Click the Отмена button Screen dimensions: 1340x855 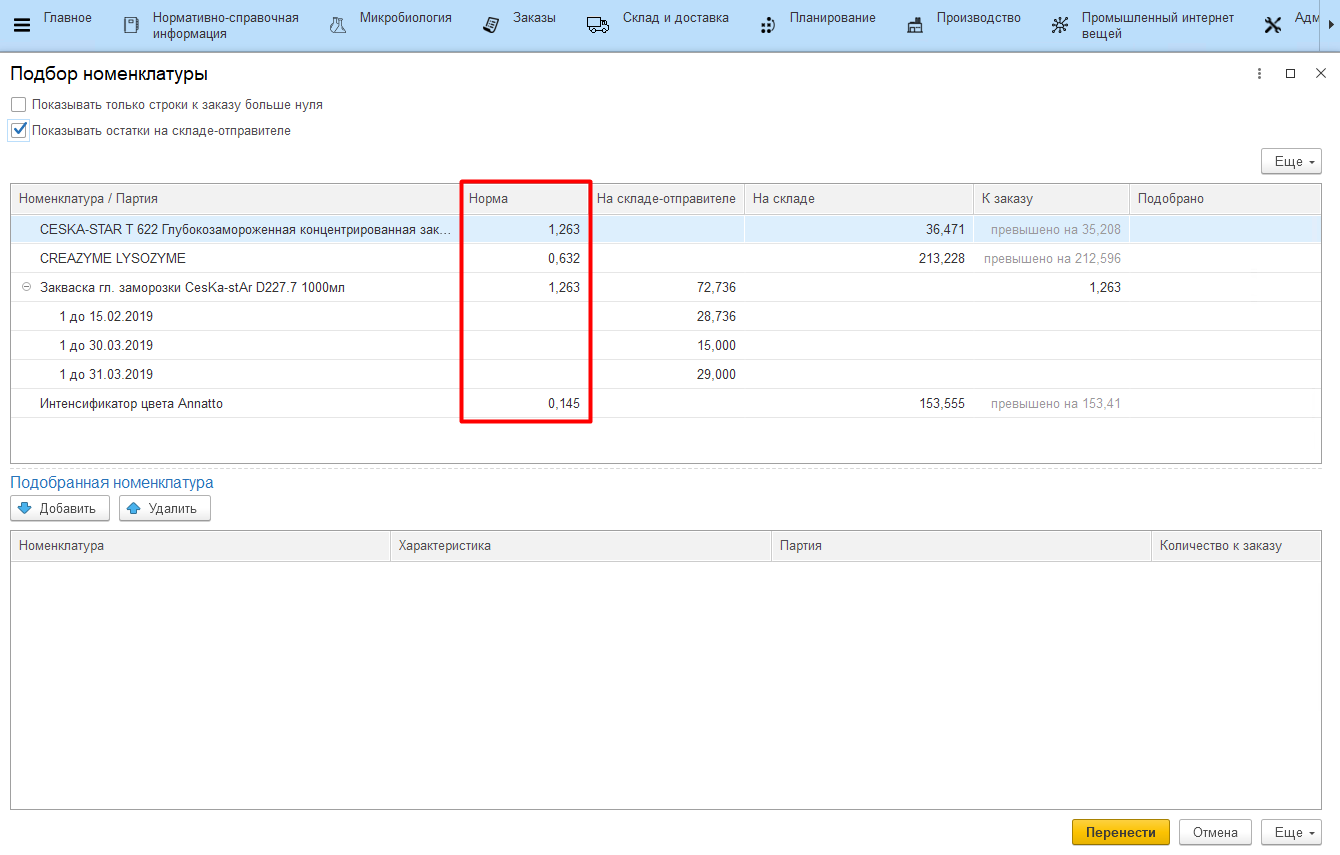pos(1215,832)
